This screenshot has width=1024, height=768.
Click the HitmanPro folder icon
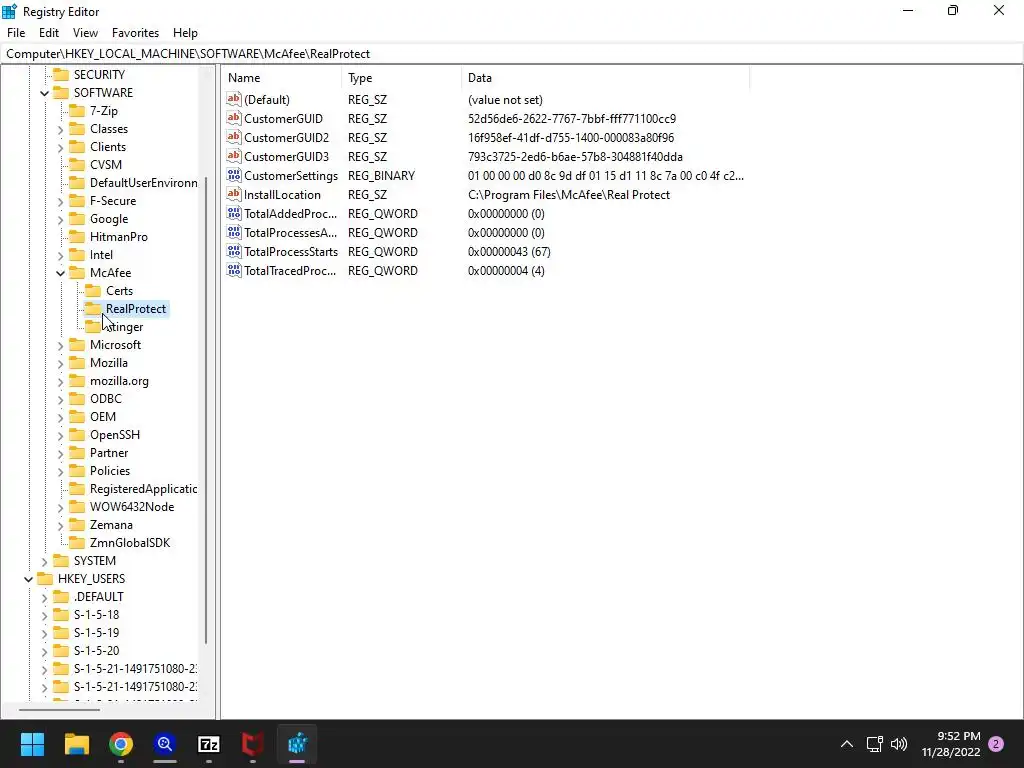coord(77,236)
